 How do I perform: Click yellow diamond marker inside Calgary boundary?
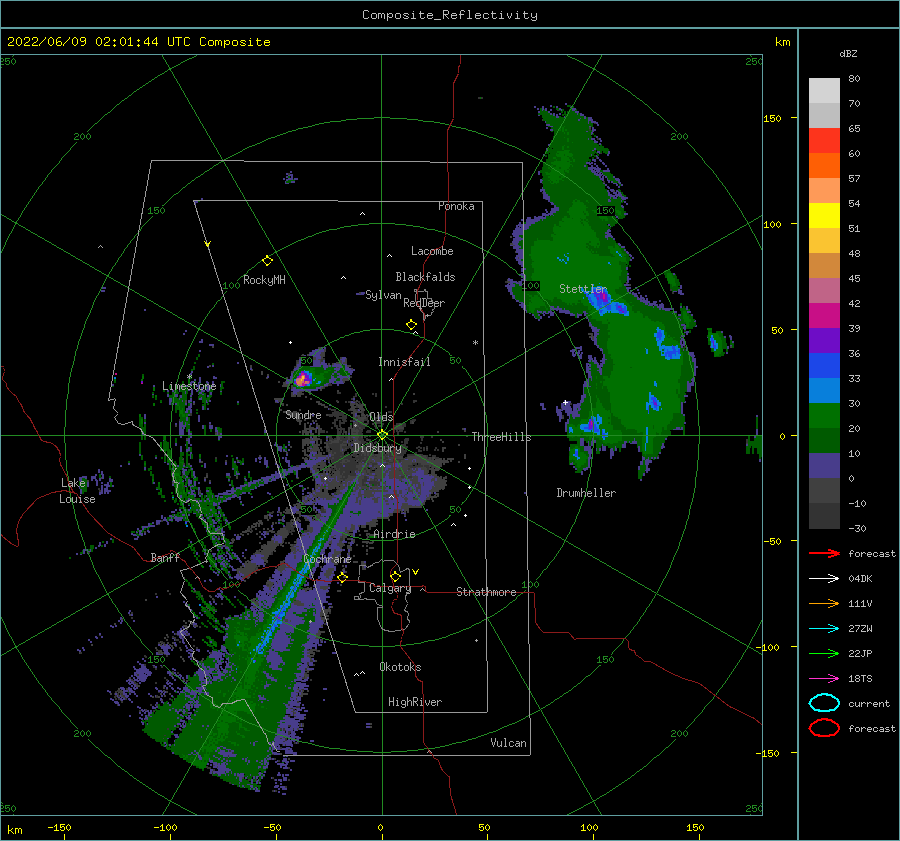pos(395,576)
